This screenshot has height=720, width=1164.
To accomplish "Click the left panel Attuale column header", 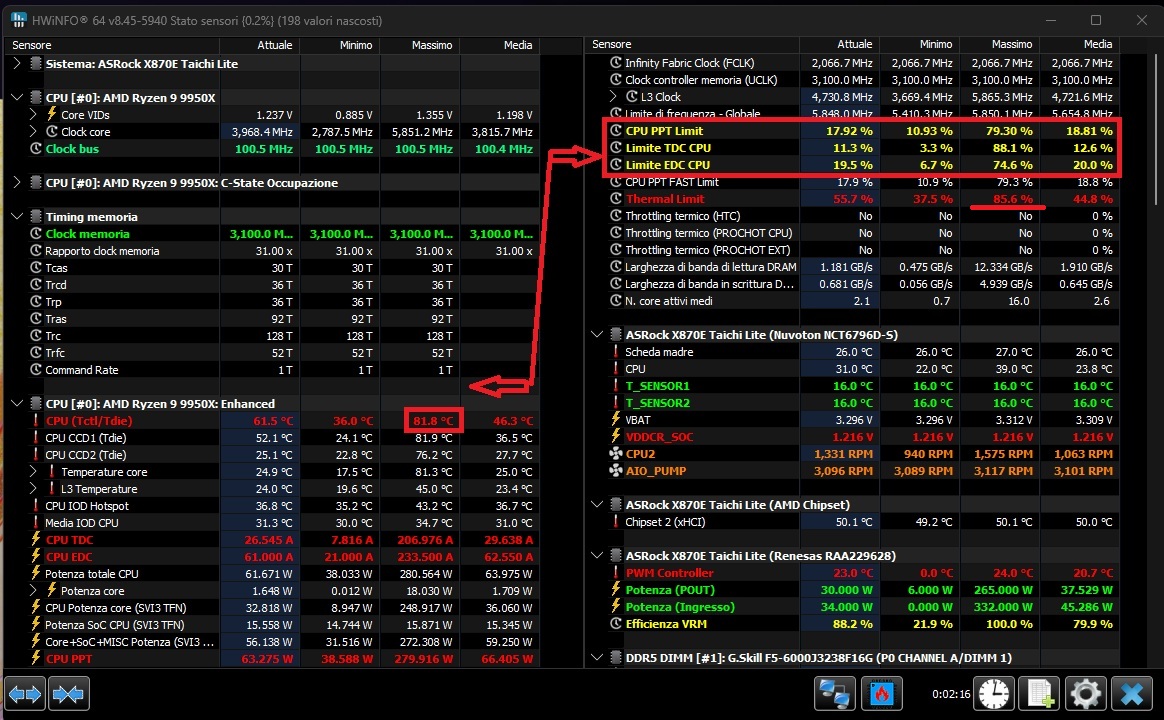I will point(260,45).
